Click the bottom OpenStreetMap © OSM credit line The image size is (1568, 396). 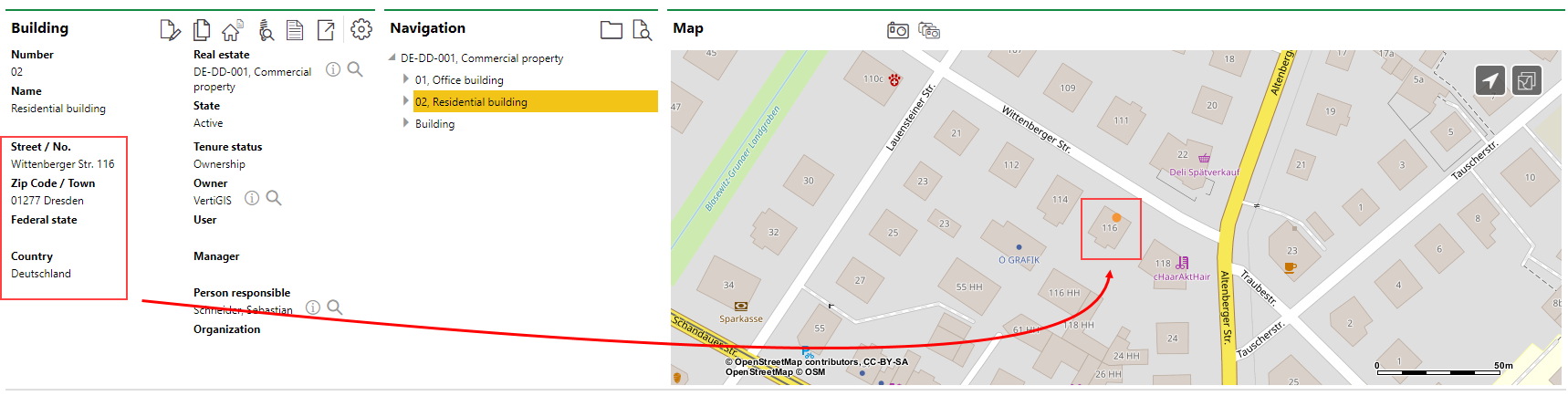775,372
